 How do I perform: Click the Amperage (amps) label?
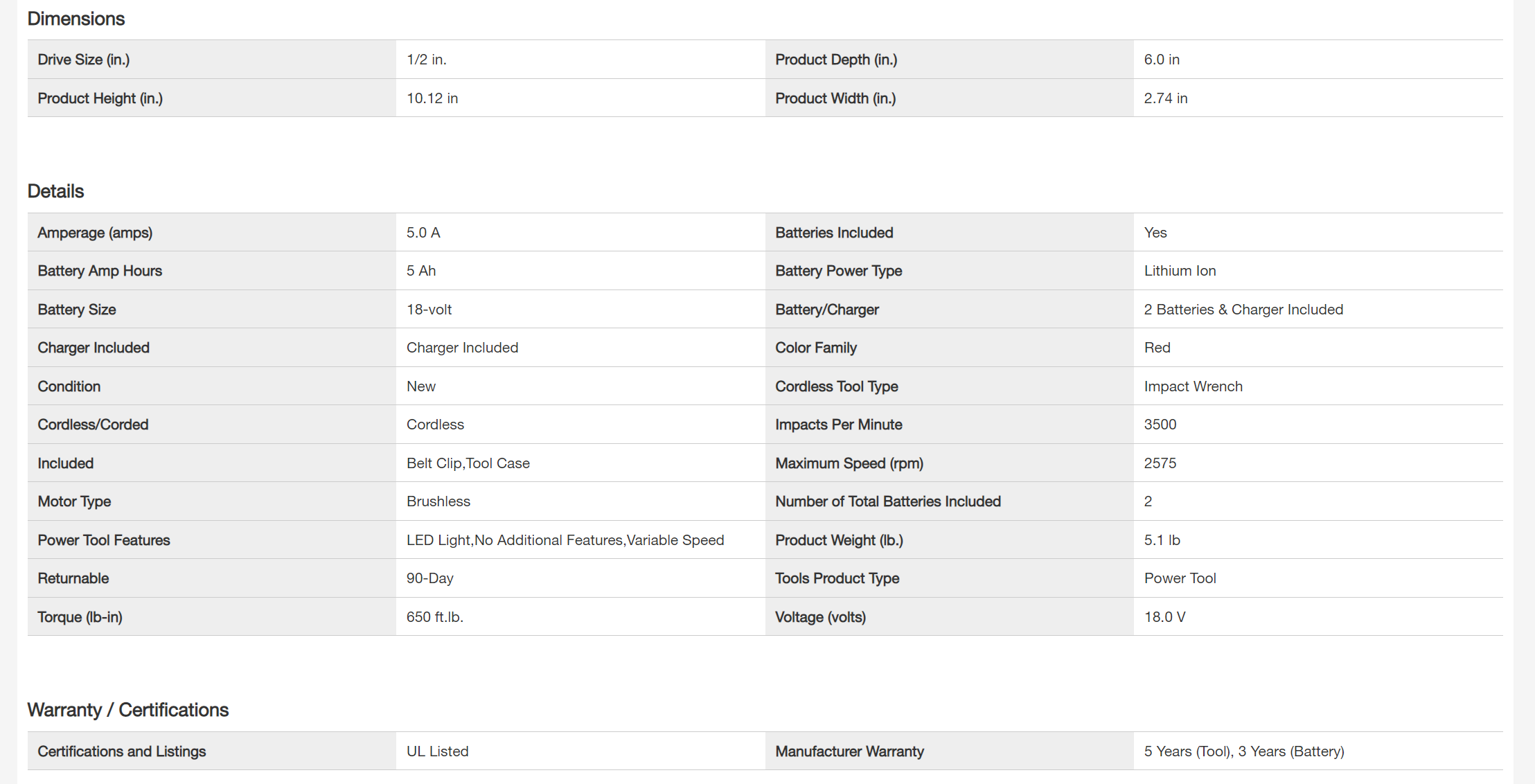coord(95,233)
